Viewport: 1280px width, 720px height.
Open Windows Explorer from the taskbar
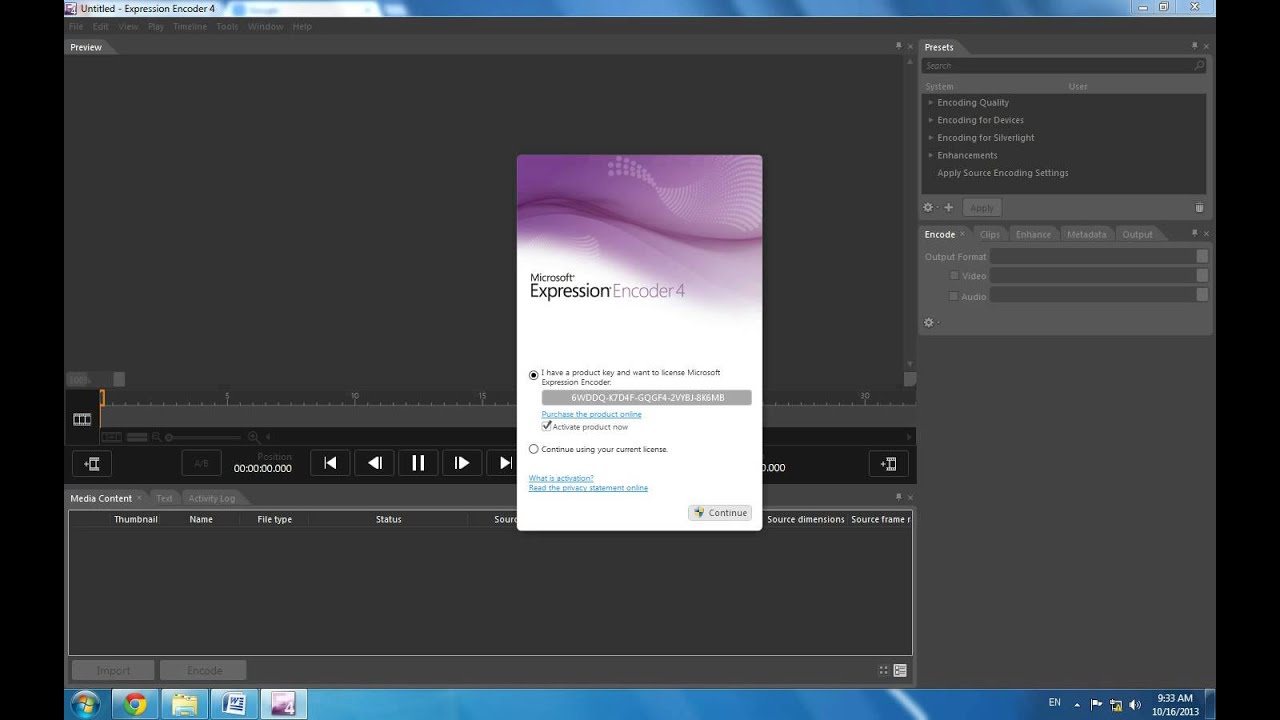click(x=184, y=704)
